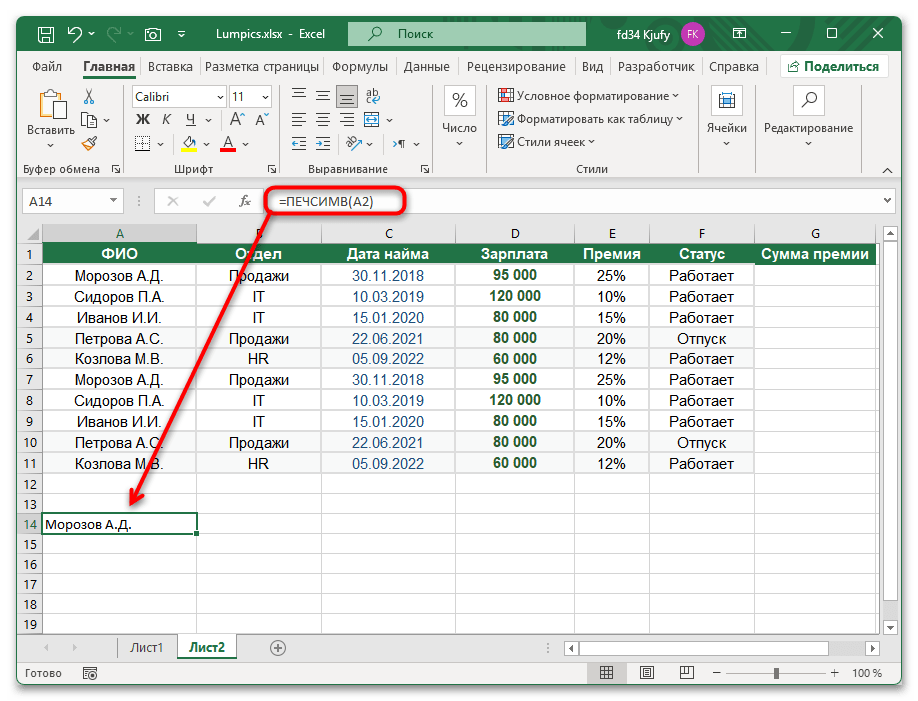Apply percent number format

459,99
